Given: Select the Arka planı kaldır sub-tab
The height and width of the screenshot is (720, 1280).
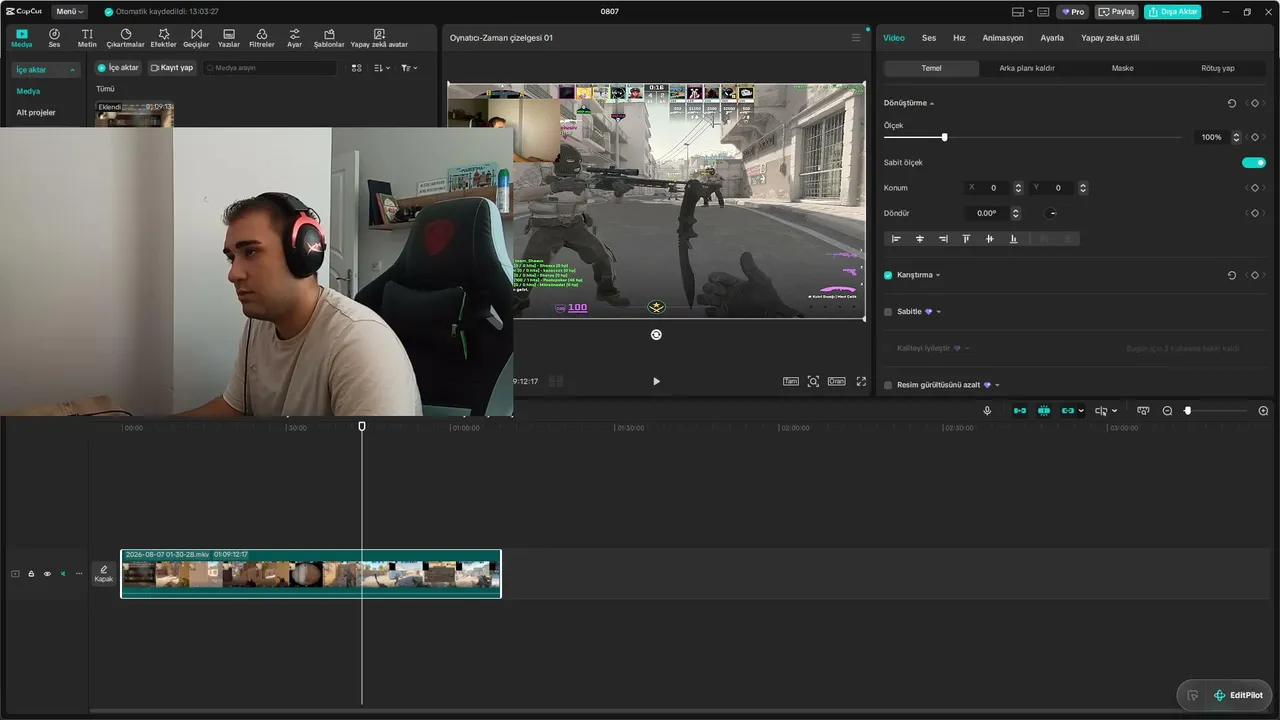Looking at the screenshot, I should click(x=1027, y=68).
